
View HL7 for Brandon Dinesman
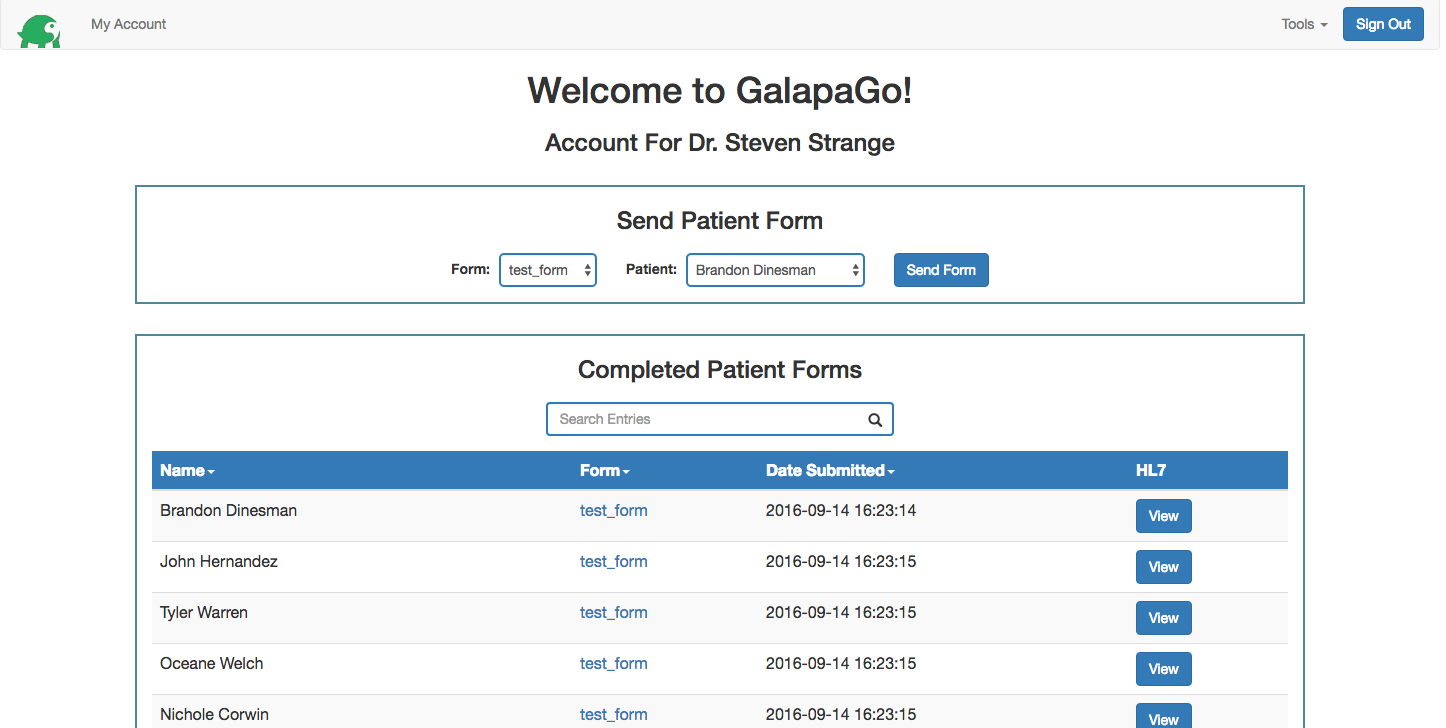pos(1163,516)
